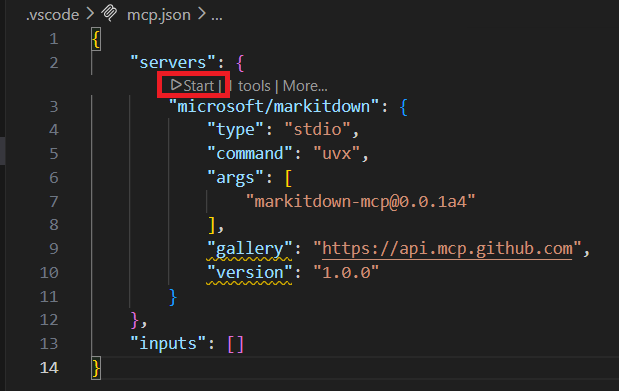Click line number 1 in the gutter
The image size is (619, 391).
(x=54, y=39)
